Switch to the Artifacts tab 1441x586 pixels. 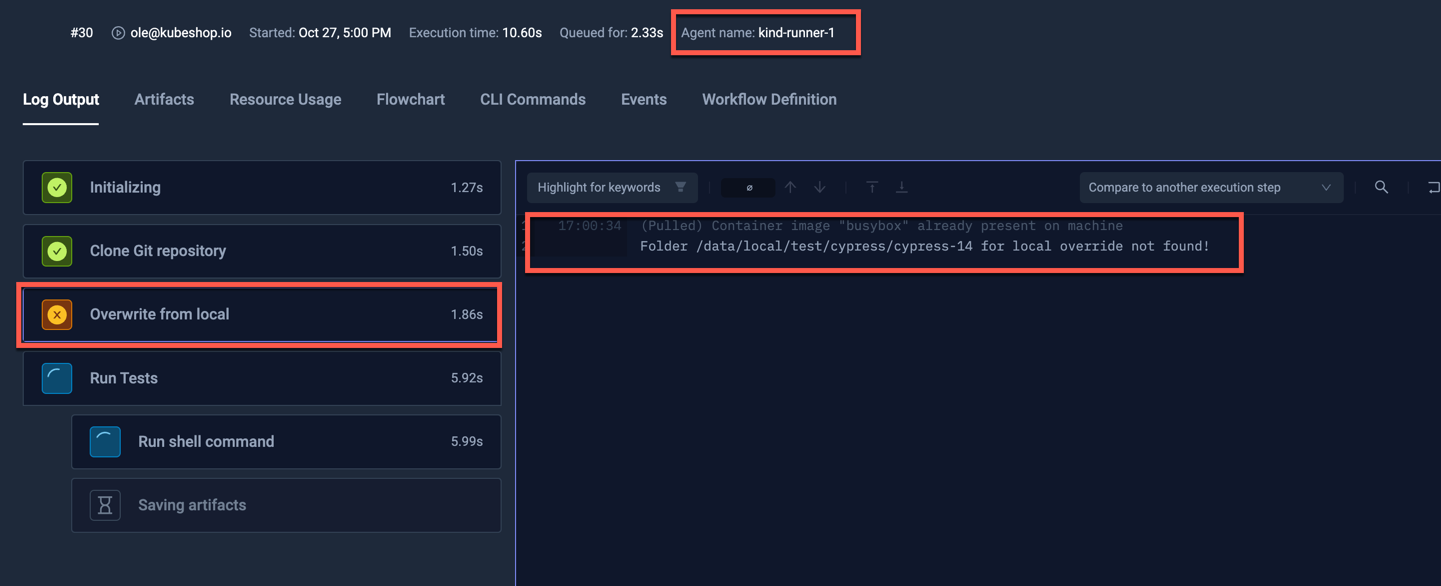pyautogui.click(x=164, y=99)
